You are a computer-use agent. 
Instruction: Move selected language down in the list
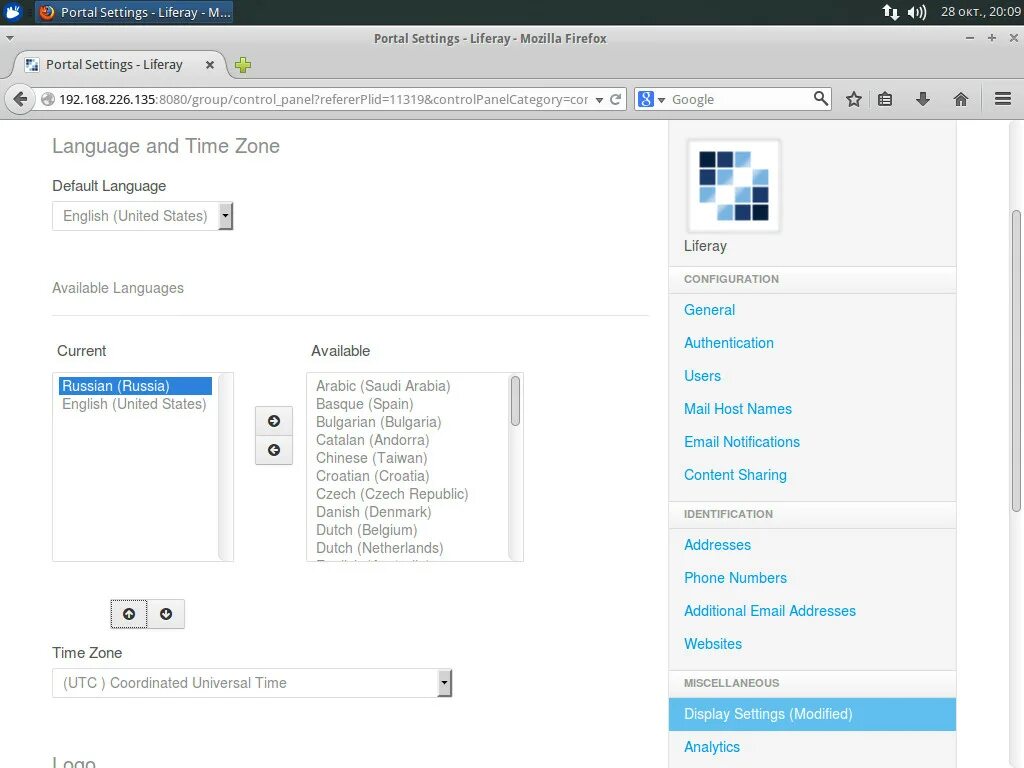coord(166,614)
